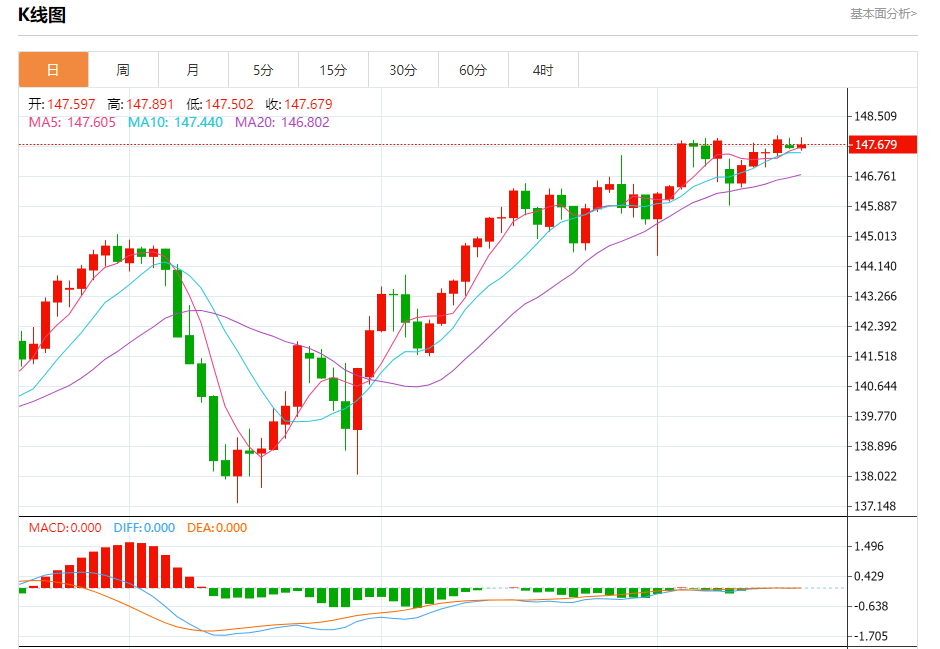Open the 基本面分析 link
This screenshot has height=649, width=940.
tap(883, 13)
